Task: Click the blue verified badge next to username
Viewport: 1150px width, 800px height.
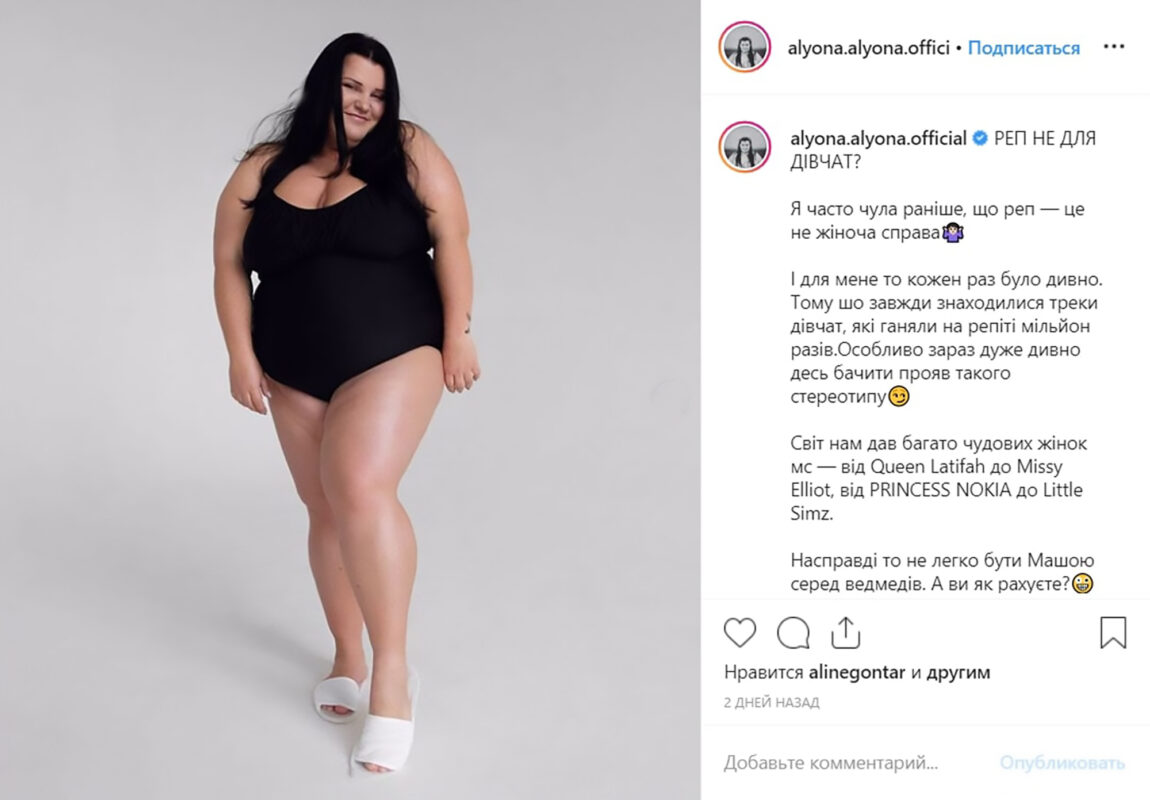Action: point(980,138)
